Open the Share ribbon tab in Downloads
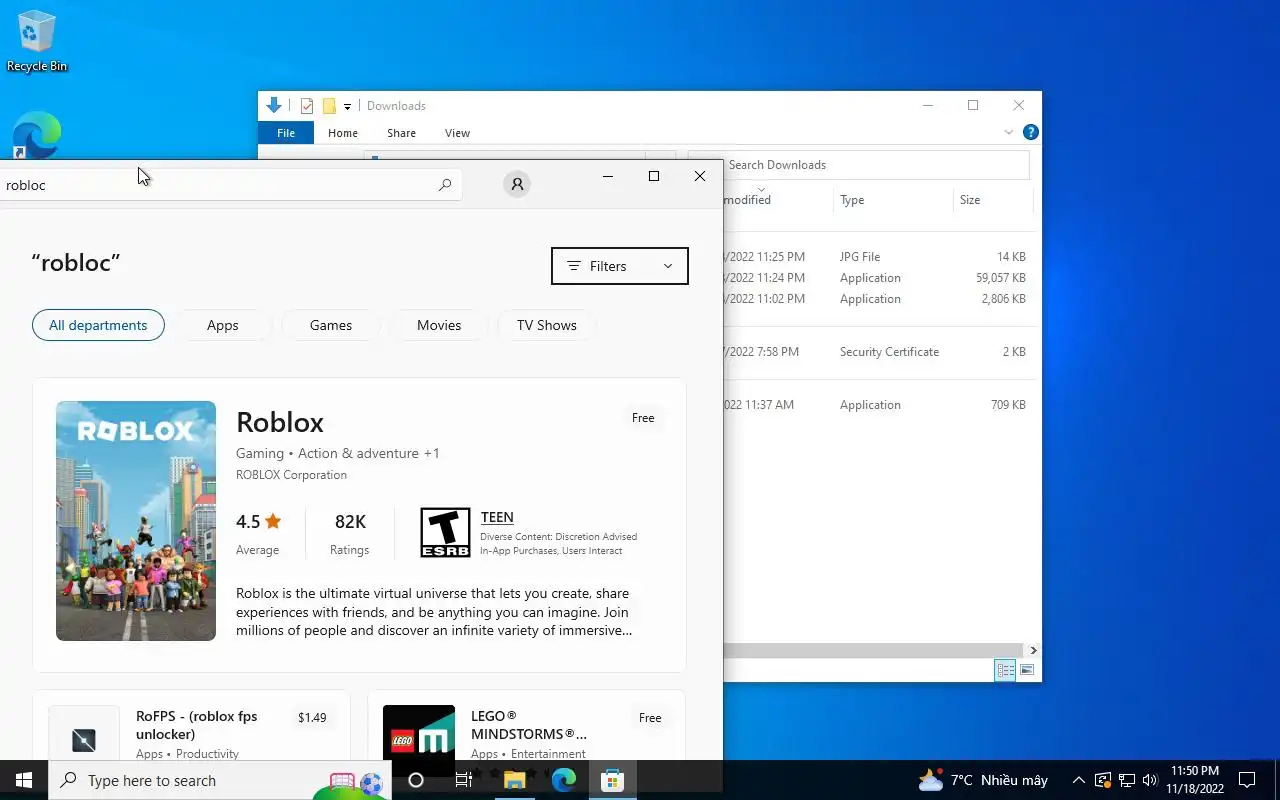 401,133
